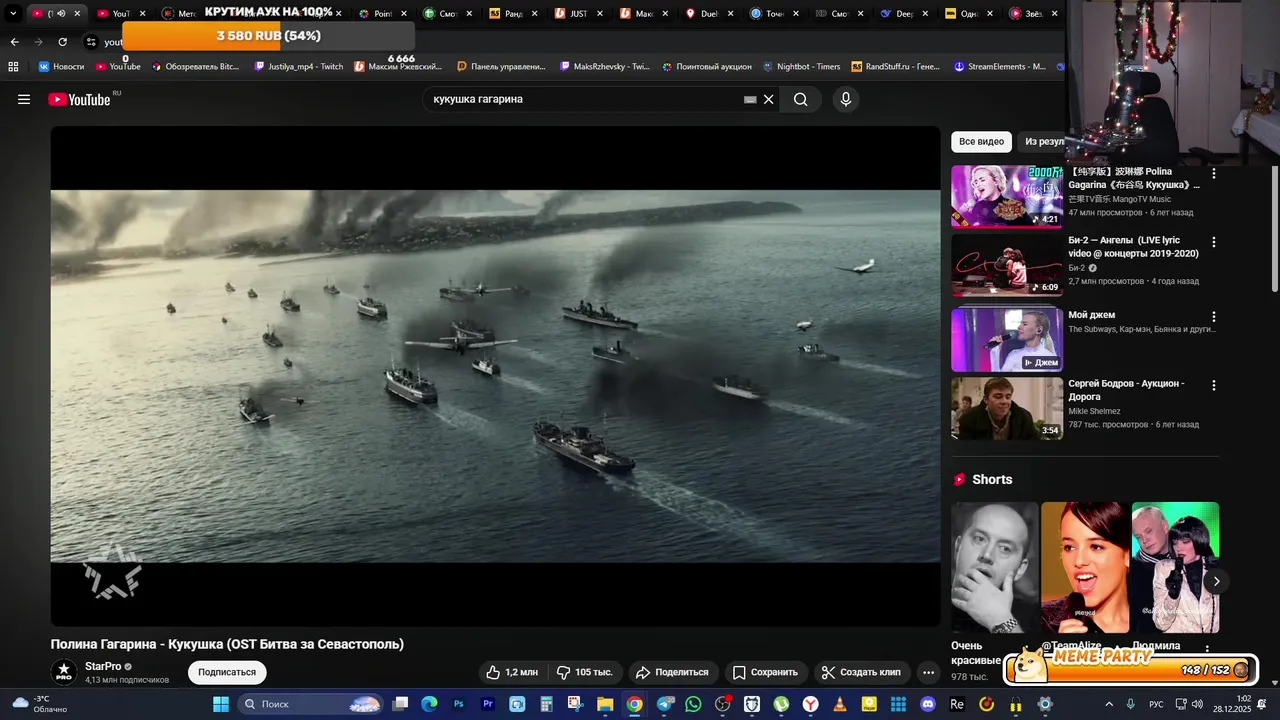Open Premiere Pro from the taskbar
The image size is (1280, 720).
pos(488,704)
